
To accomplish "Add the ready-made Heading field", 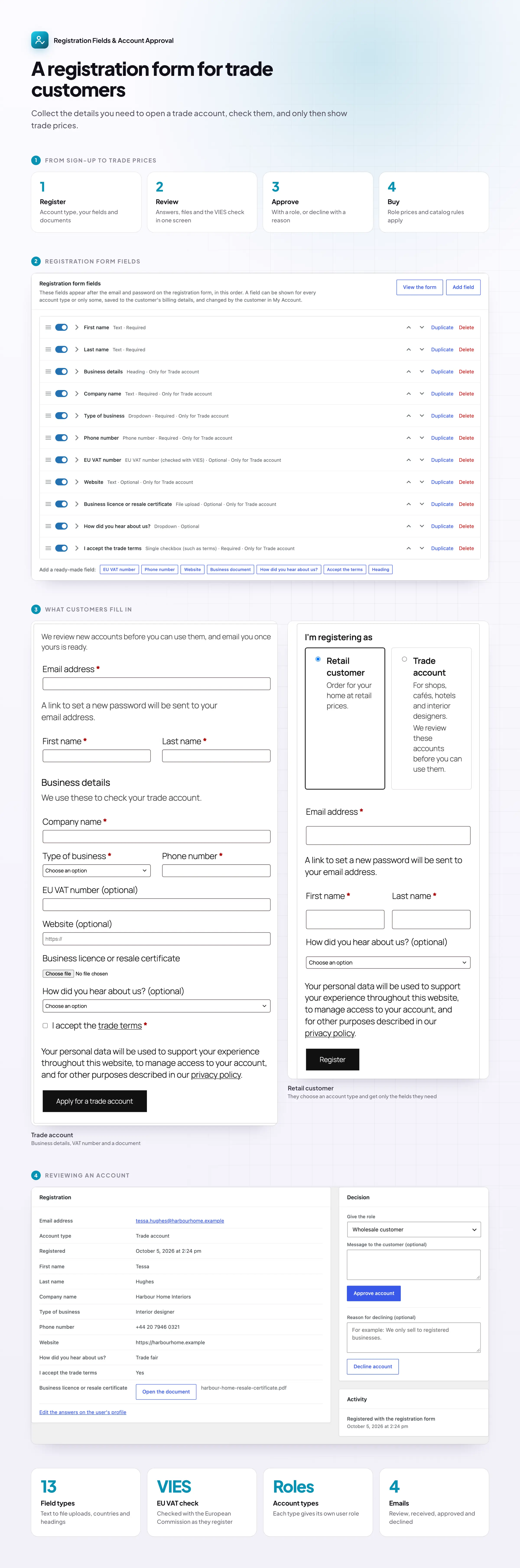I will tap(380, 570).
